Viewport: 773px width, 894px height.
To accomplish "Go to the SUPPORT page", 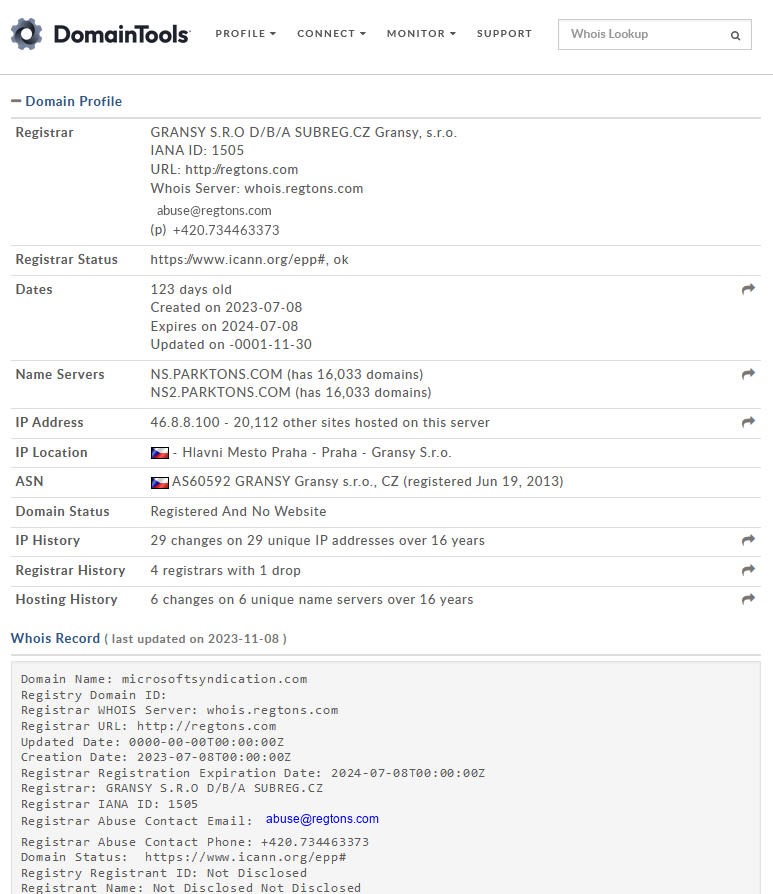I will click(x=504, y=34).
